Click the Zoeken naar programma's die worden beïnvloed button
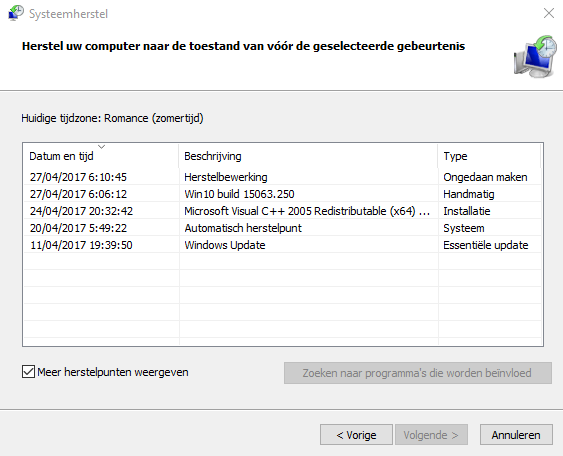 (x=418, y=373)
